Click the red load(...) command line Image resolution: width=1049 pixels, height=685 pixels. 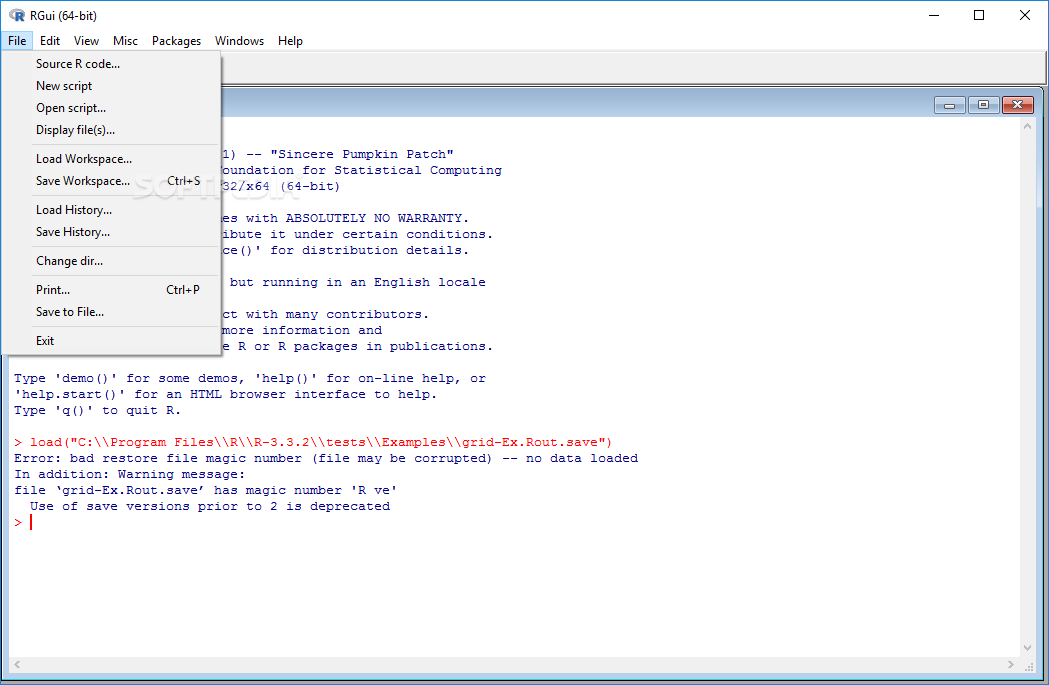313,442
